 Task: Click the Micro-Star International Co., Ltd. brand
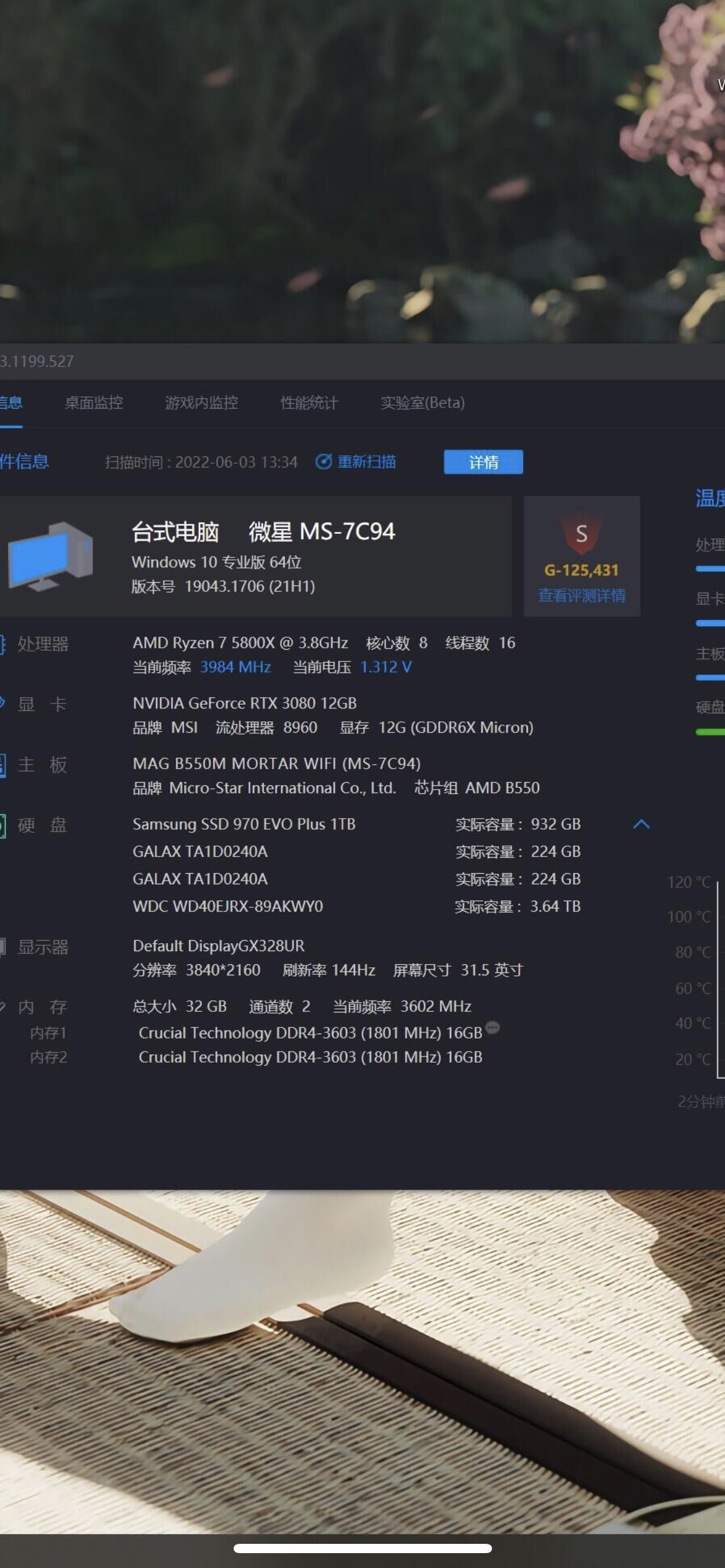[283, 788]
